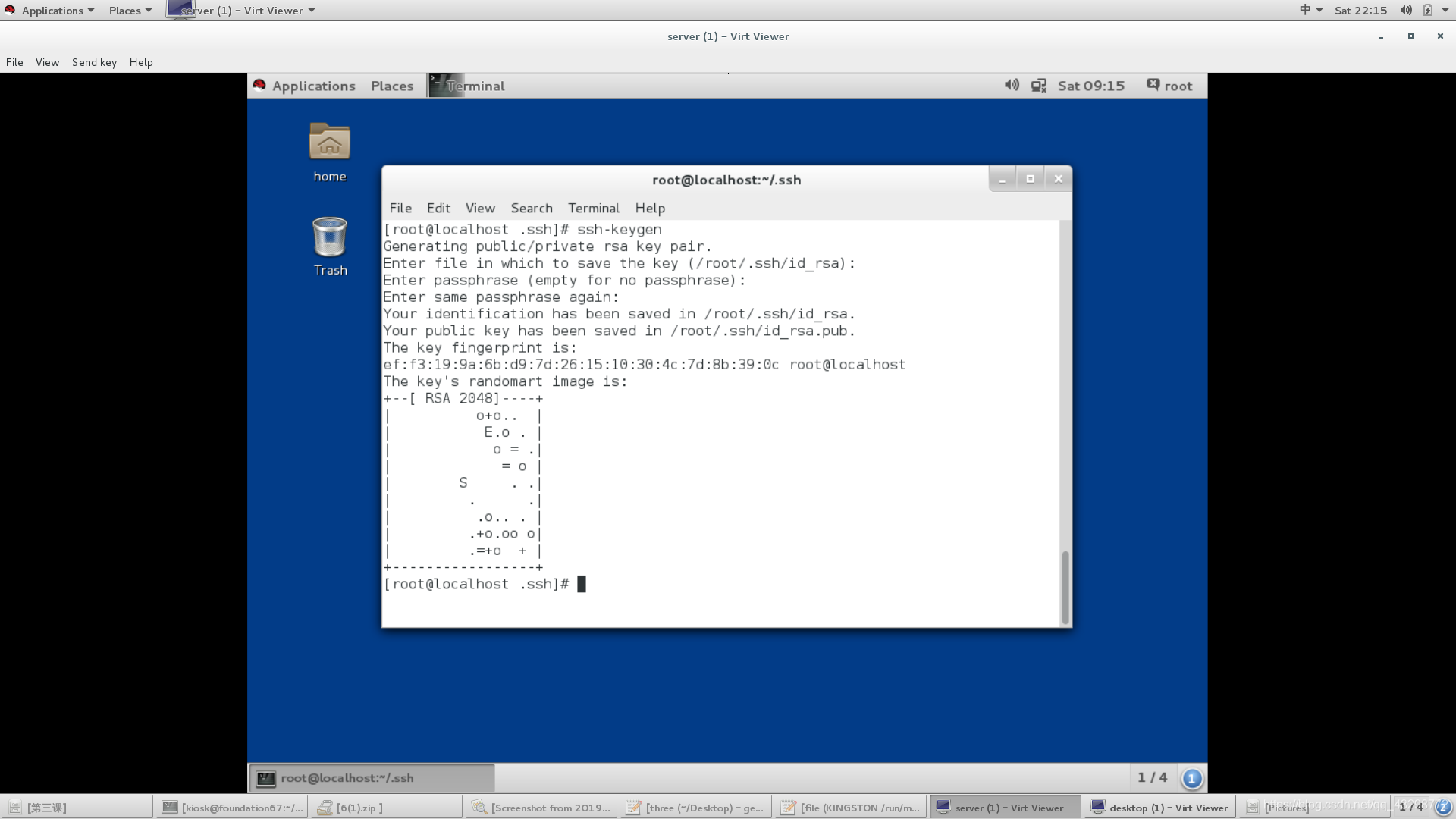
Task: Open the host Places menu
Action: [130, 11]
